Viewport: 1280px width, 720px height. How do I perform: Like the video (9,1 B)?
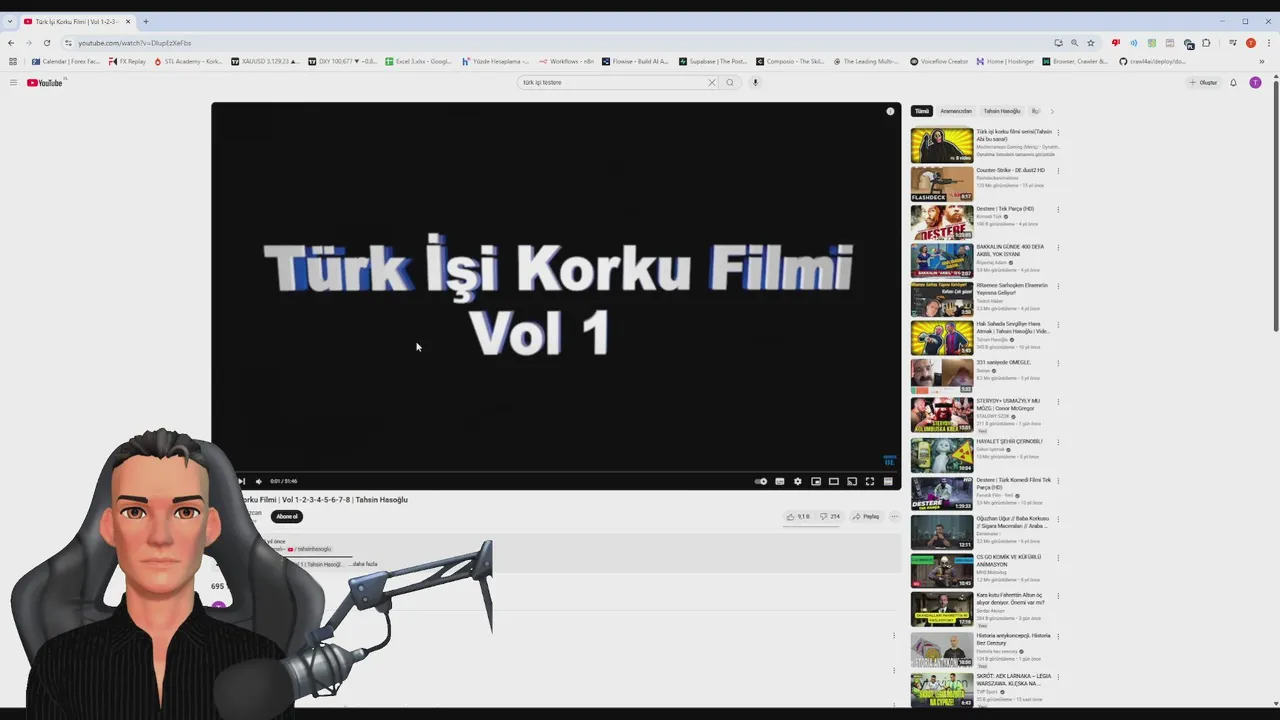pos(798,517)
